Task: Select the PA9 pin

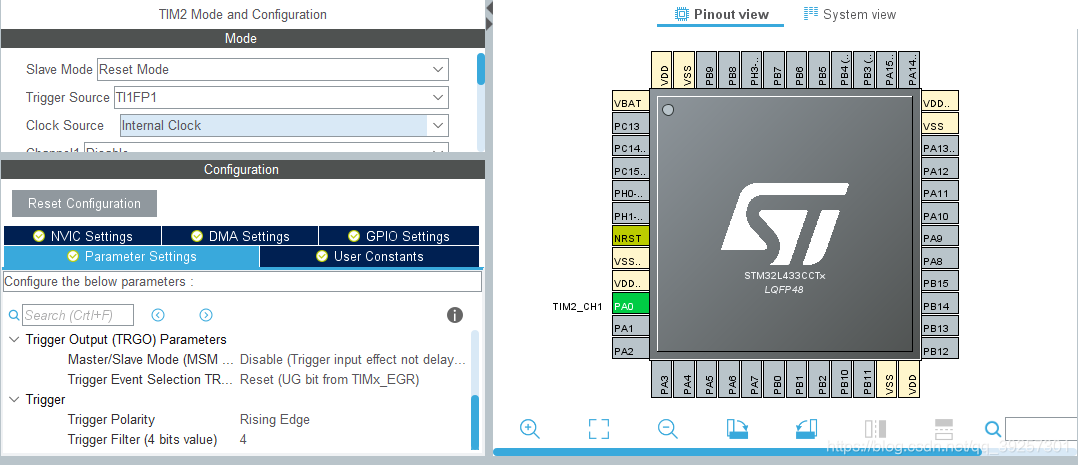Action: (940, 238)
